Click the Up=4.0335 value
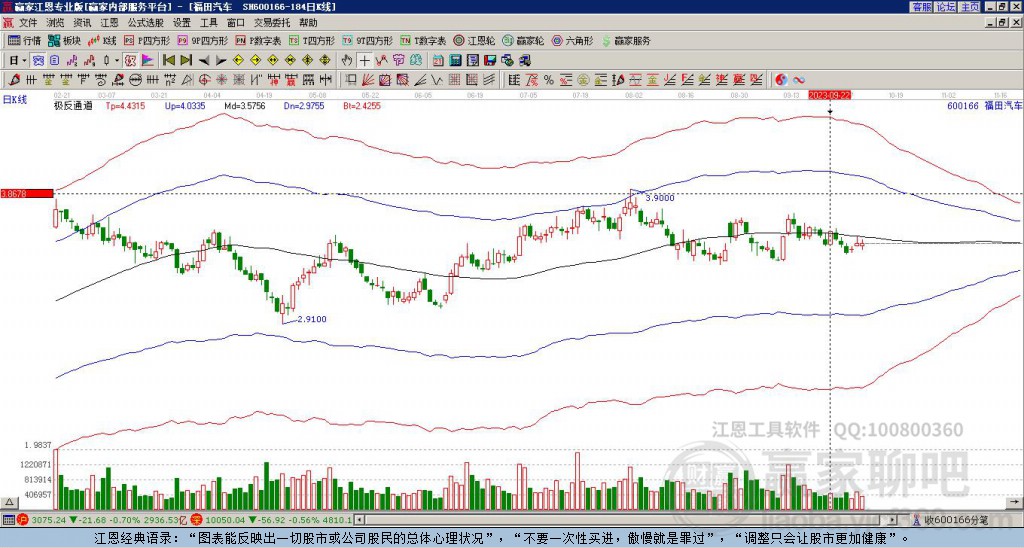Viewport: 1024px width, 548px height. click(185, 106)
